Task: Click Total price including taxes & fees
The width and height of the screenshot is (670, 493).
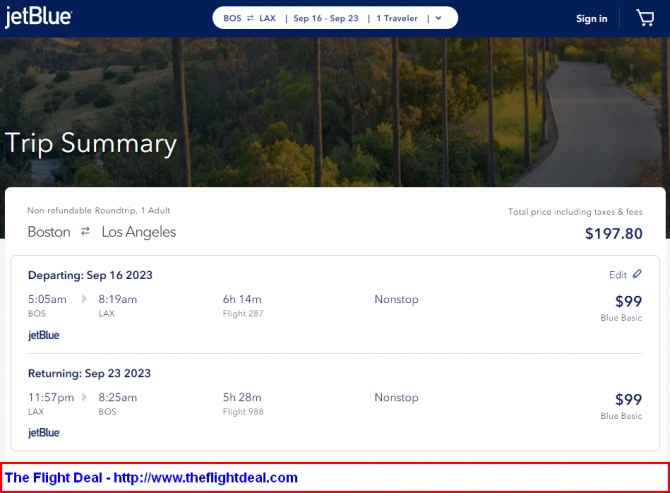Action: (575, 211)
